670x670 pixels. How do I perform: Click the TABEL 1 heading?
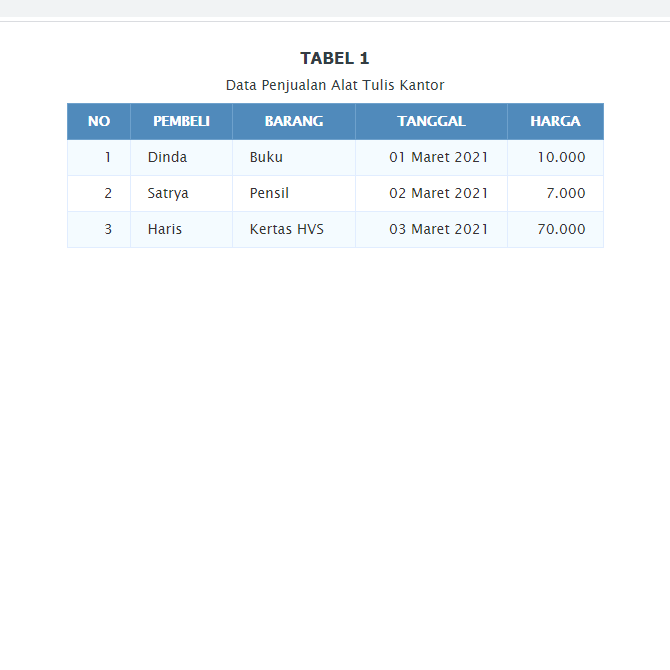[x=335, y=59]
